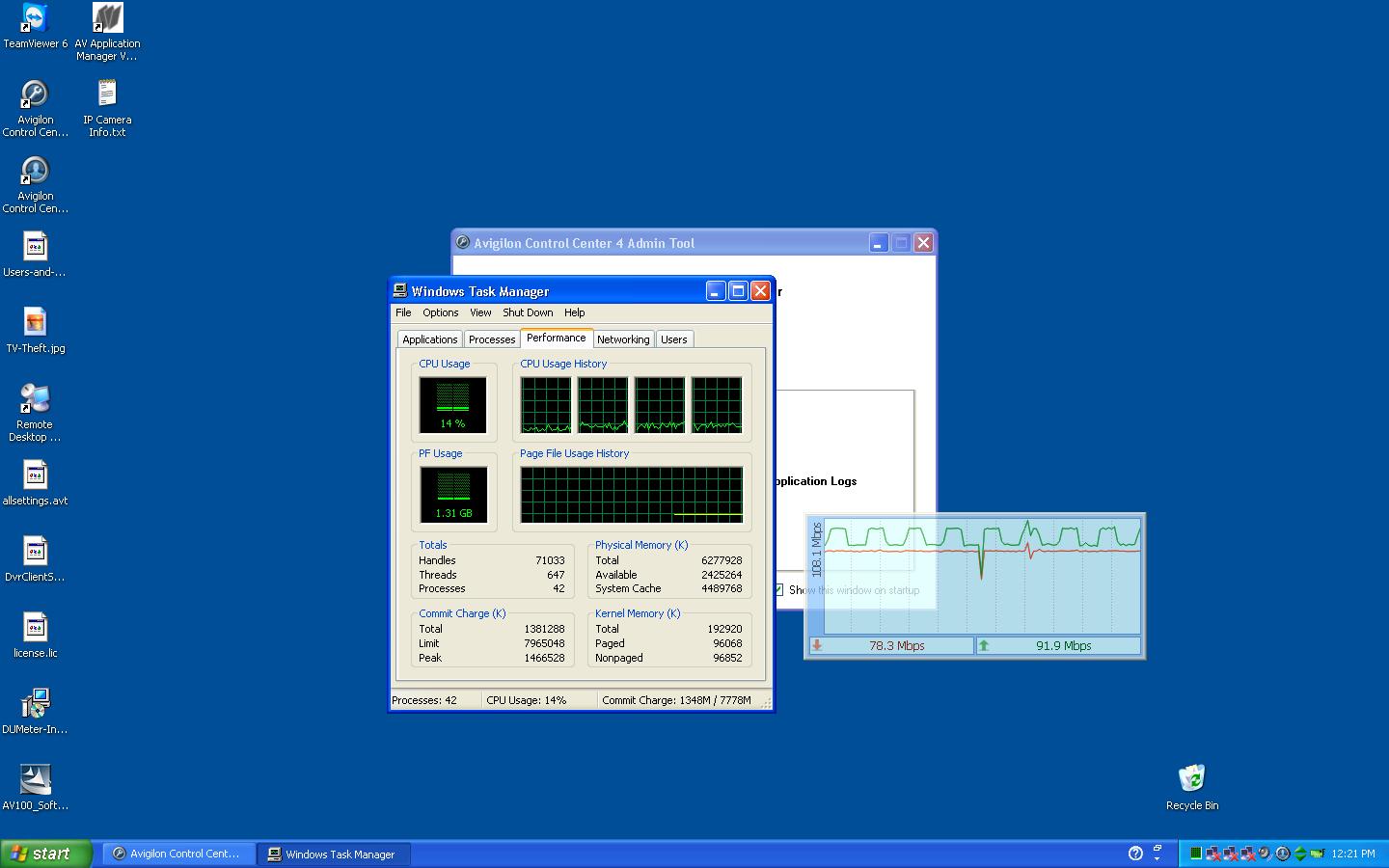Click Available memory value 2425264
The width and height of the screenshot is (1389, 868).
722,575
